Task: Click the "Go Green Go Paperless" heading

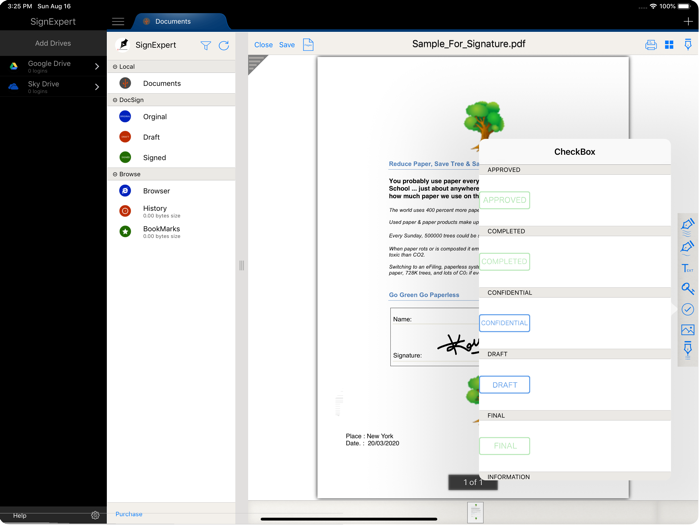Action: (424, 295)
